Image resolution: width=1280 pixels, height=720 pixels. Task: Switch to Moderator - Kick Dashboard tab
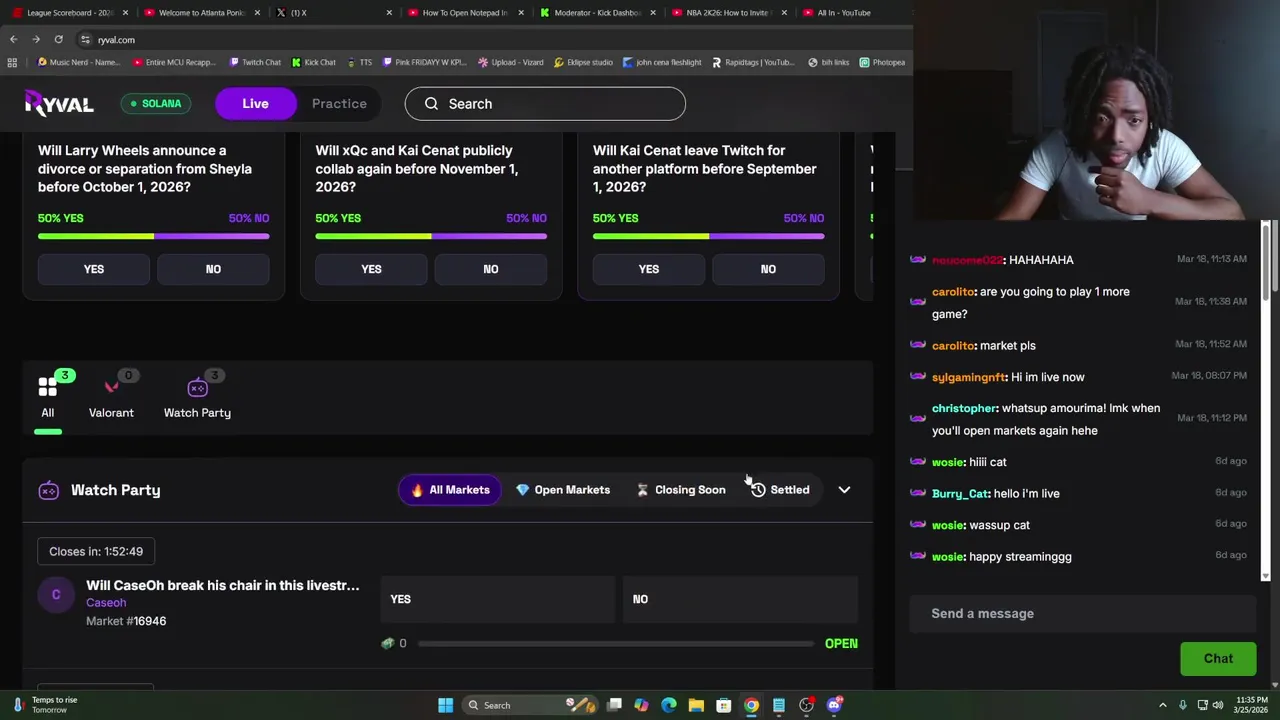coord(597,13)
